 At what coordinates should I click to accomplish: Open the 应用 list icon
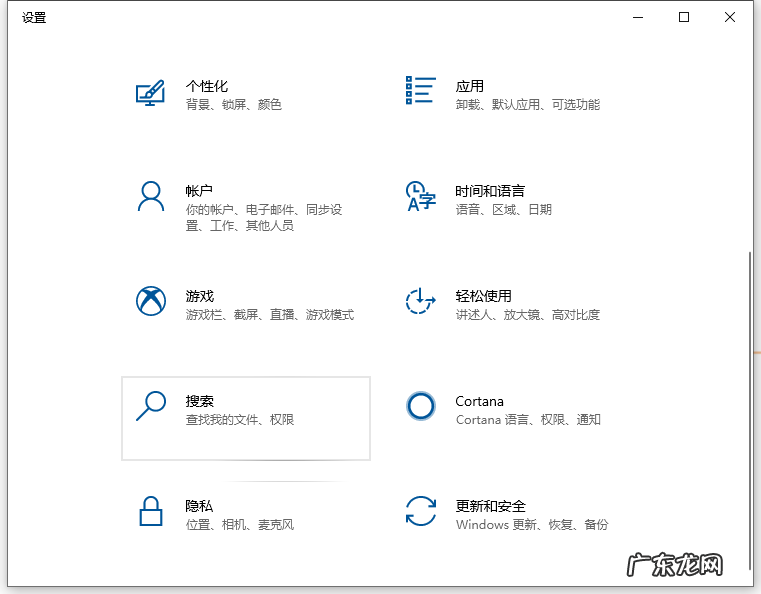(421, 90)
